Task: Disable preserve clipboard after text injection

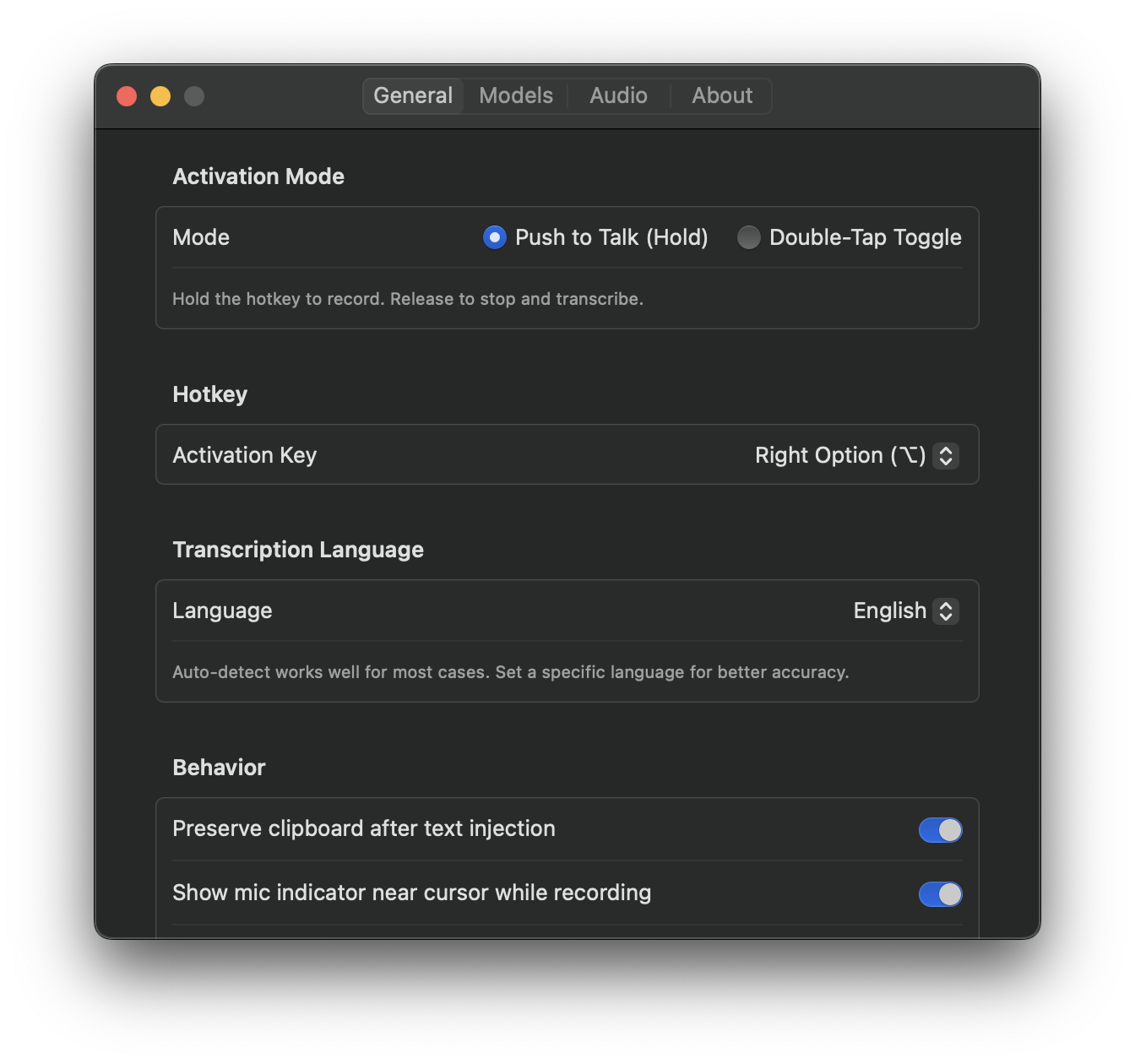Action: [x=940, y=829]
